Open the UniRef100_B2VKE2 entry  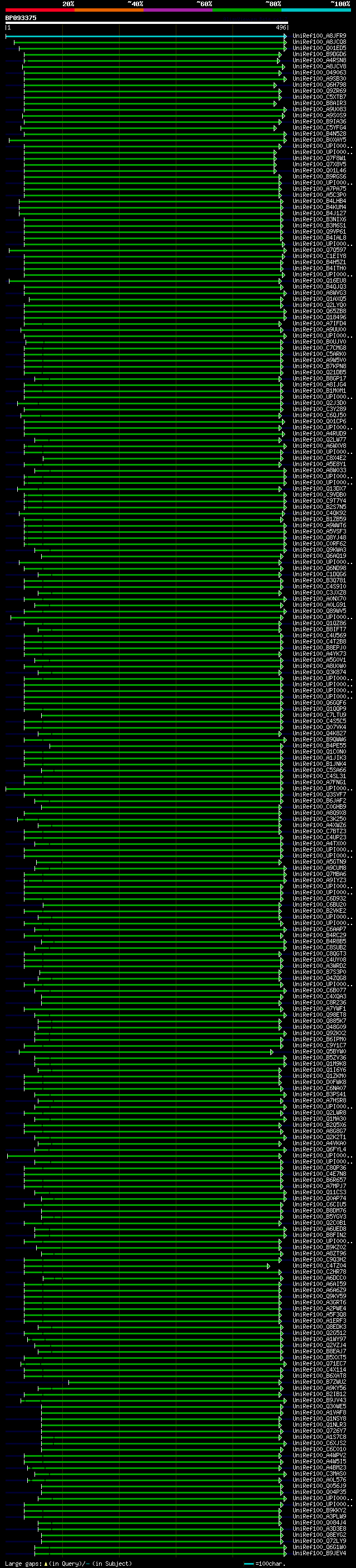coord(319,911)
